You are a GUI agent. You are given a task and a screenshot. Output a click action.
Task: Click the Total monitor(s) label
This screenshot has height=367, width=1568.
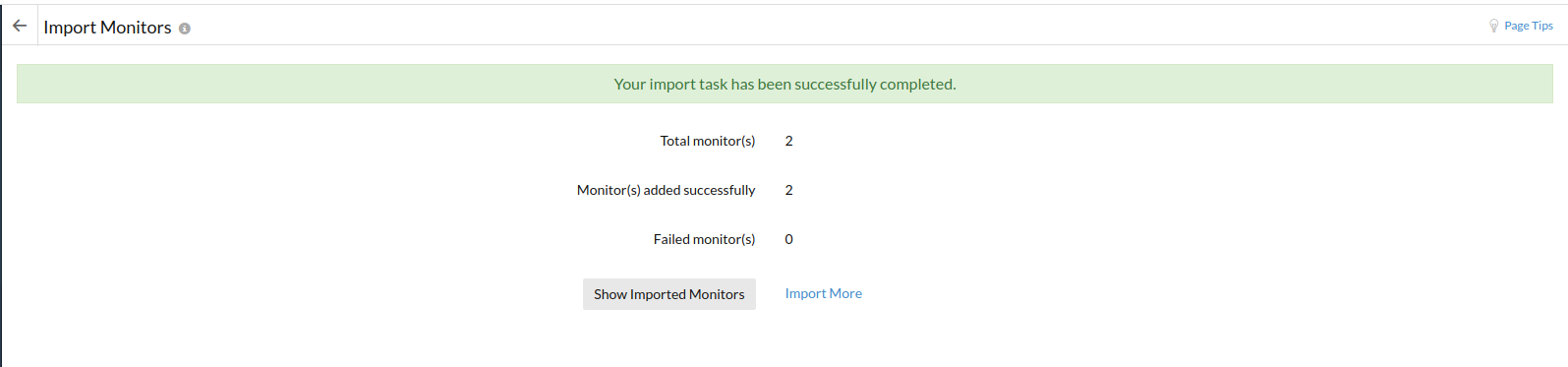[708, 141]
